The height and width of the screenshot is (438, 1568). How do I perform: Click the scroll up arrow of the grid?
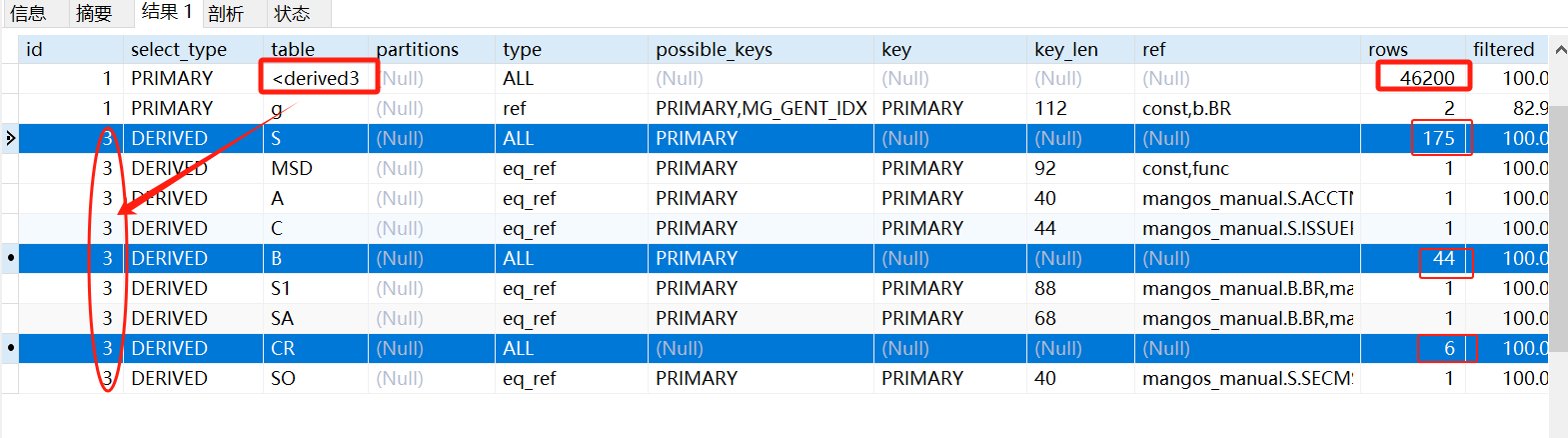pyautogui.click(x=1560, y=49)
